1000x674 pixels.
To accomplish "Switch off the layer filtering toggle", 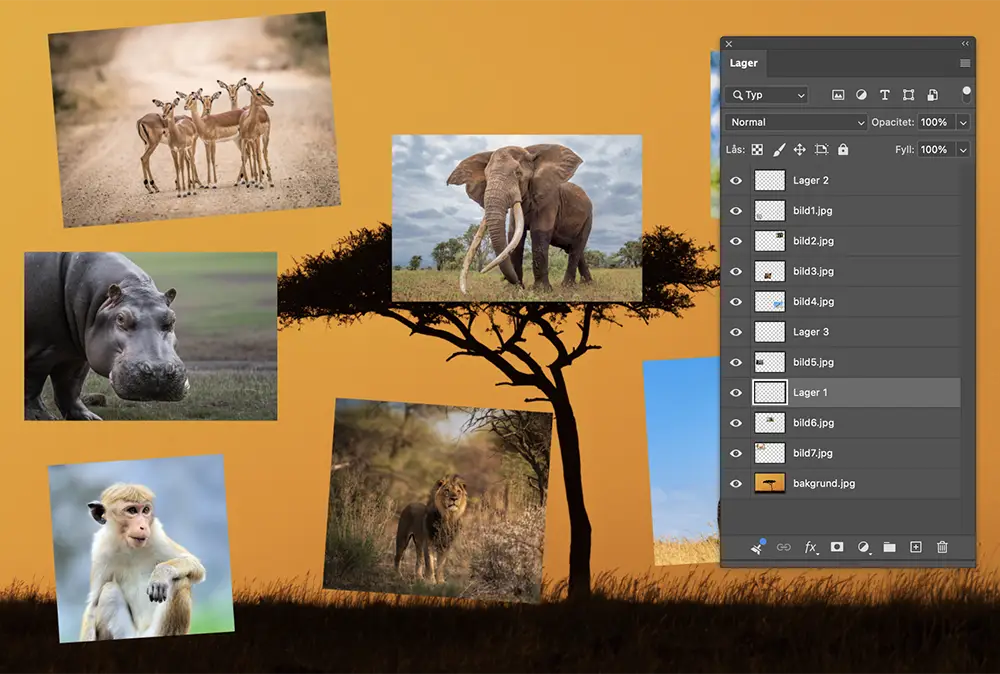I will (966, 95).
